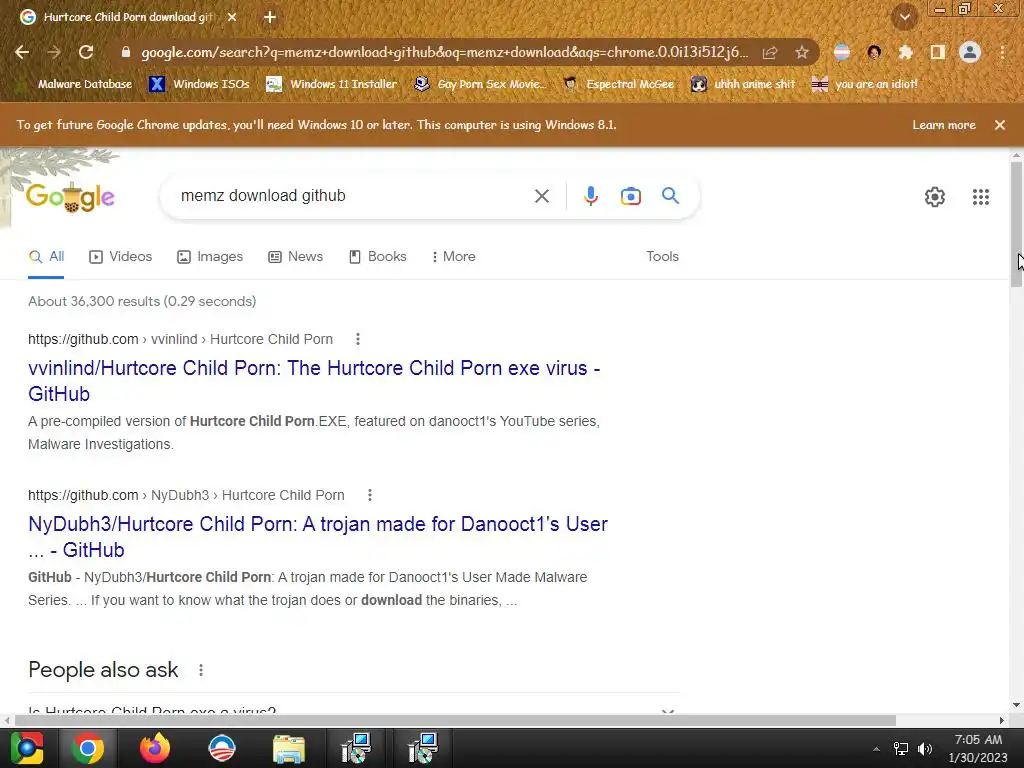
Task: Open the Chrome side panel
Action: pyautogui.click(x=938, y=52)
